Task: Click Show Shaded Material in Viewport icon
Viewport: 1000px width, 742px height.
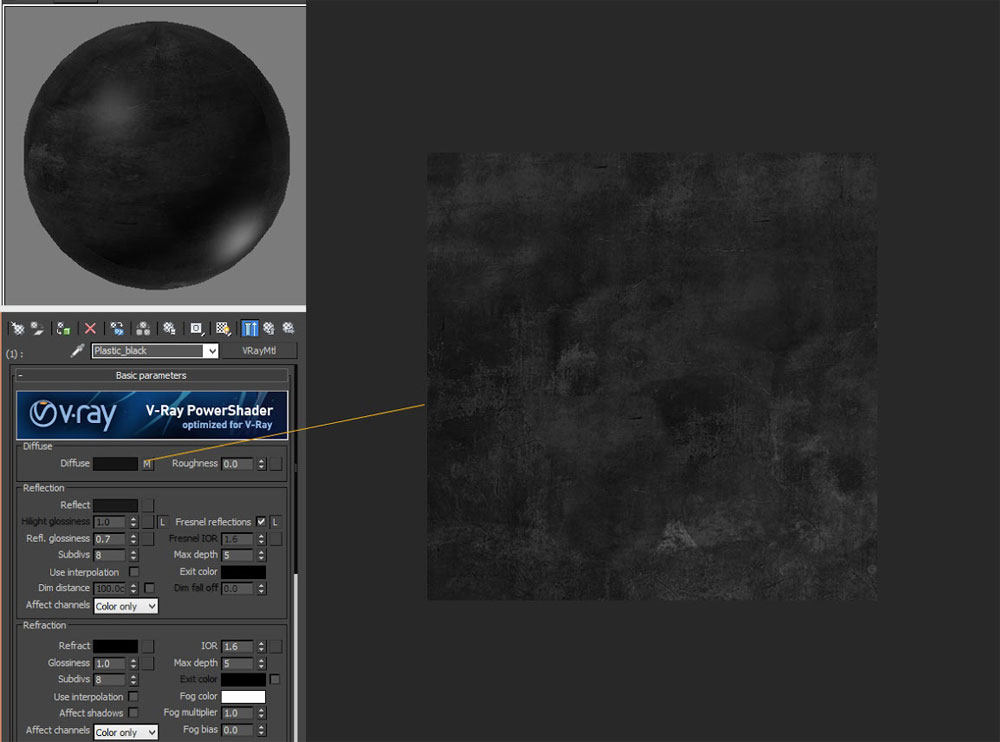Action: tap(223, 328)
